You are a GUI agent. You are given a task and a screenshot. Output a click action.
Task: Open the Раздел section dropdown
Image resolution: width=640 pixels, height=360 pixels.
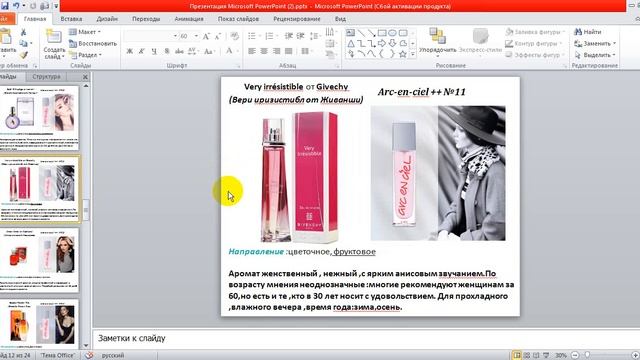coord(85,55)
